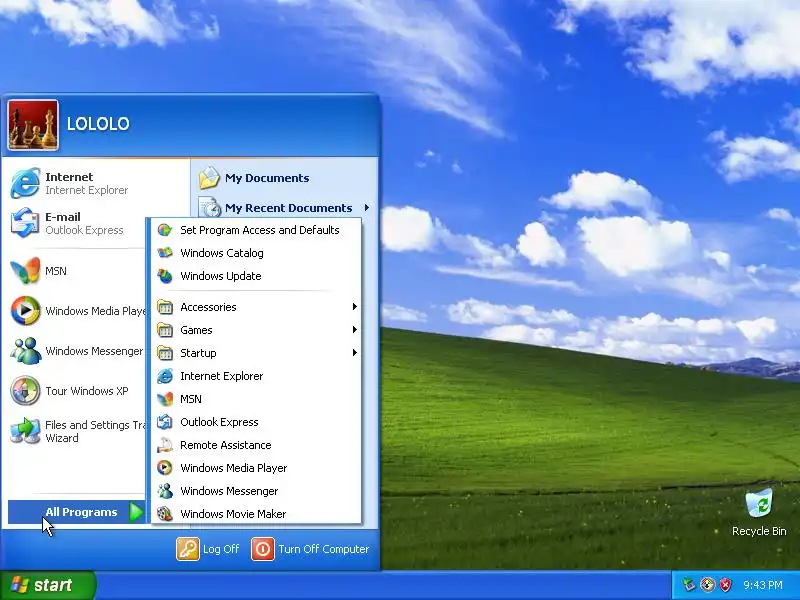Click the Remote Assistance icon
Viewport: 800px width, 600px height.
pos(164,445)
